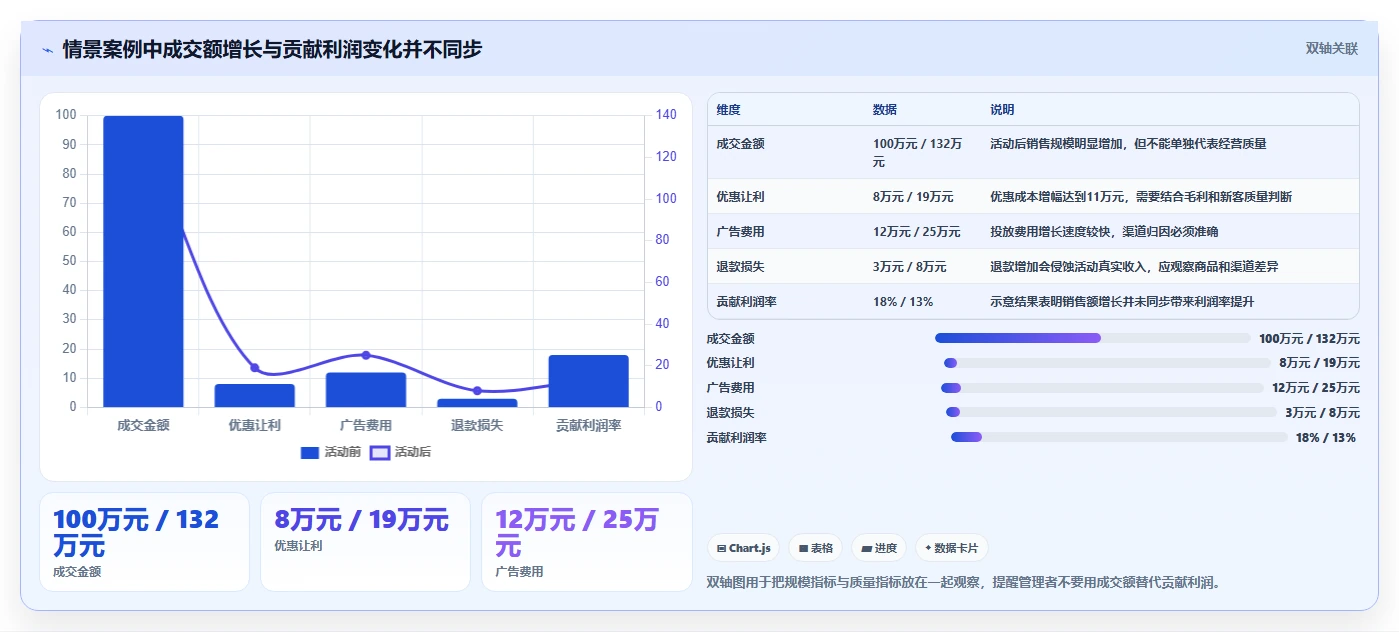Click the 广告费用 line data point
This screenshot has width=1399, height=632.
pyautogui.click(x=366, y=355)
